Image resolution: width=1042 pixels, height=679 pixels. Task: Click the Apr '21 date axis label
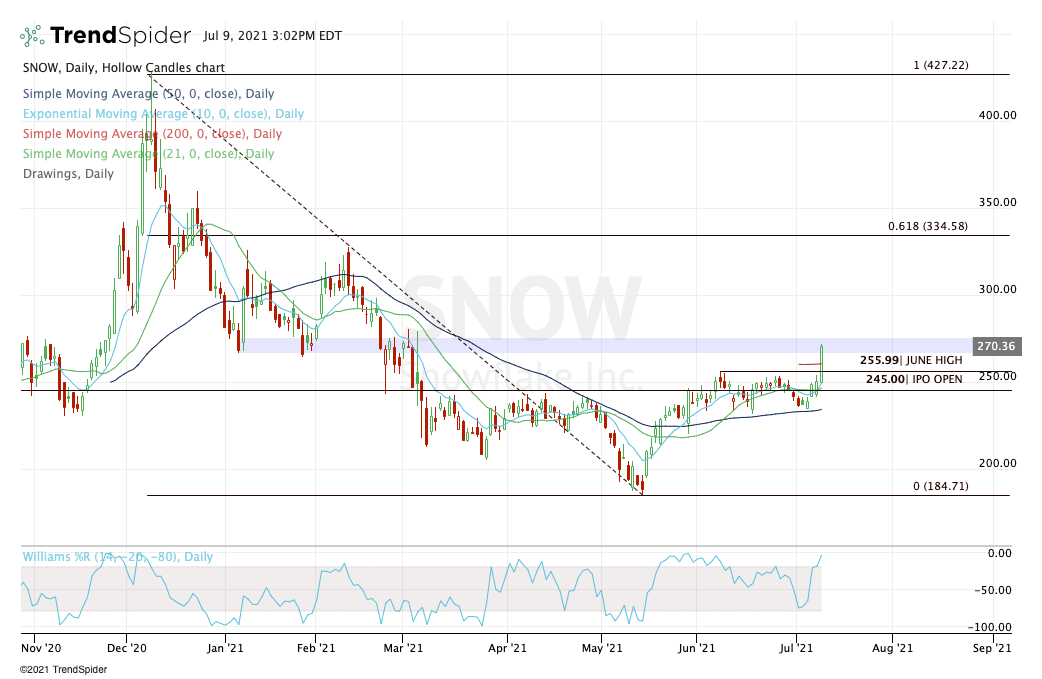coord(507,648)
